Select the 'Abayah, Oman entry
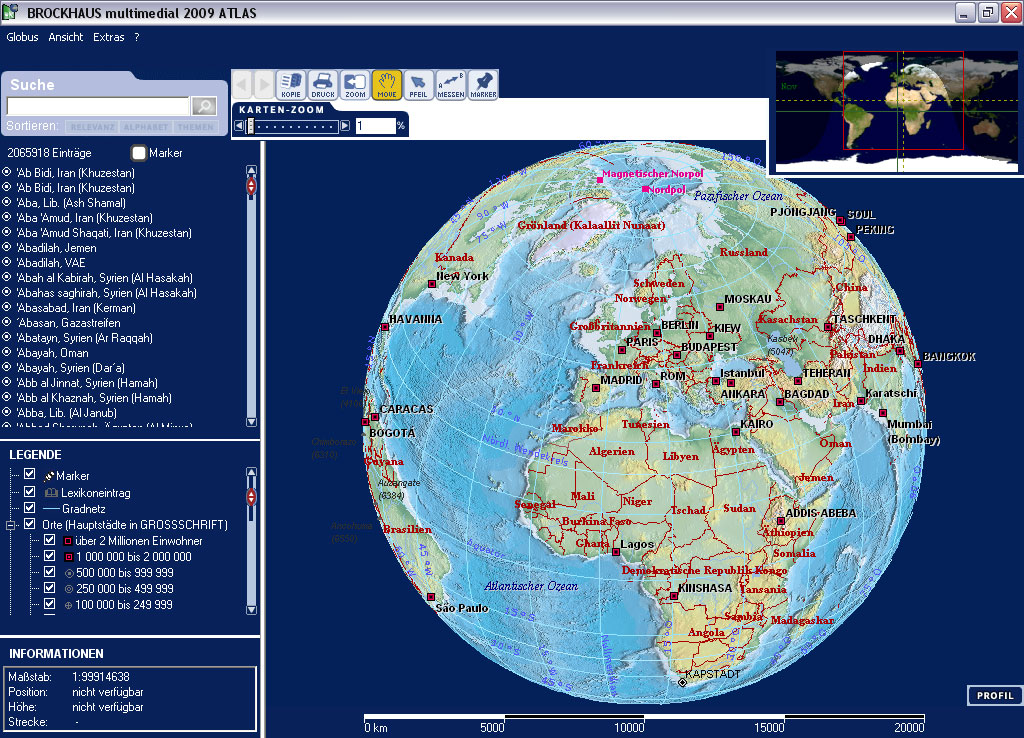Viewport: 1024px width, 738px height. pos(52,353)
